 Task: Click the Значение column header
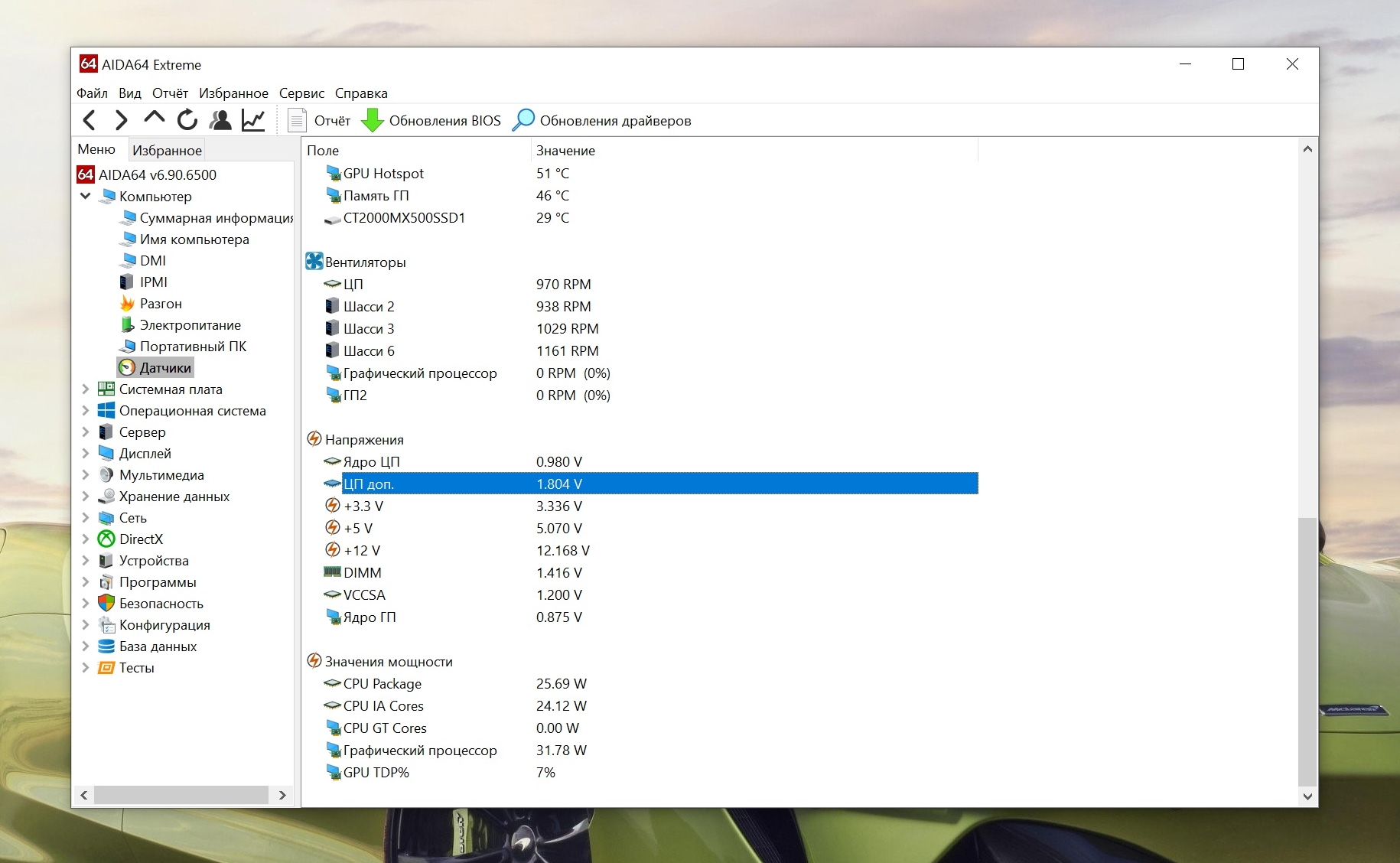pos(754,151)
